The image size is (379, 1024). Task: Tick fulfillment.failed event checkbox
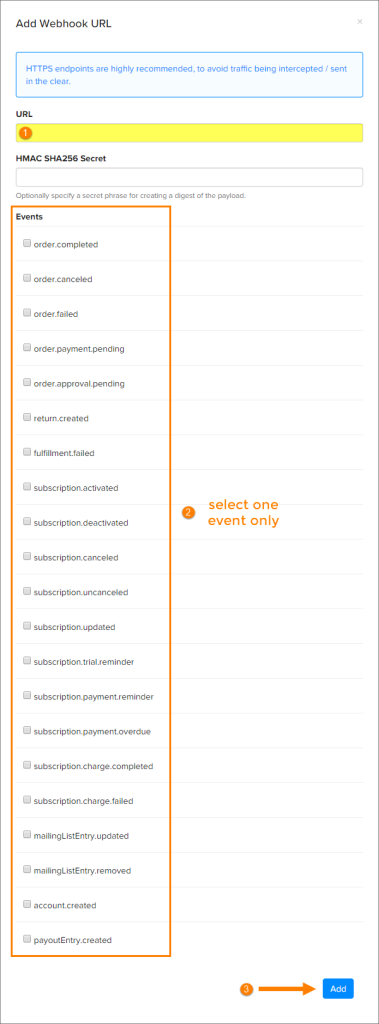click(27, 451)
